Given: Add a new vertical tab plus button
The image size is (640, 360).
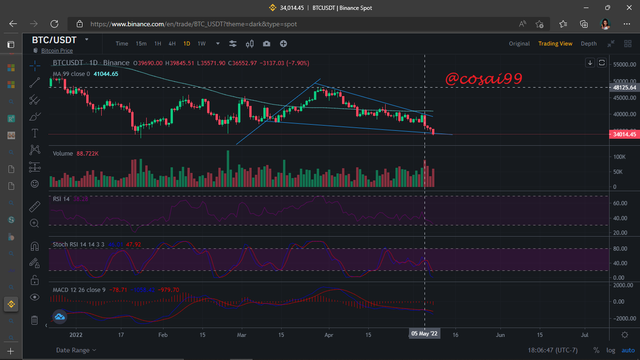Looking at the screenshot, I should 11,351.
